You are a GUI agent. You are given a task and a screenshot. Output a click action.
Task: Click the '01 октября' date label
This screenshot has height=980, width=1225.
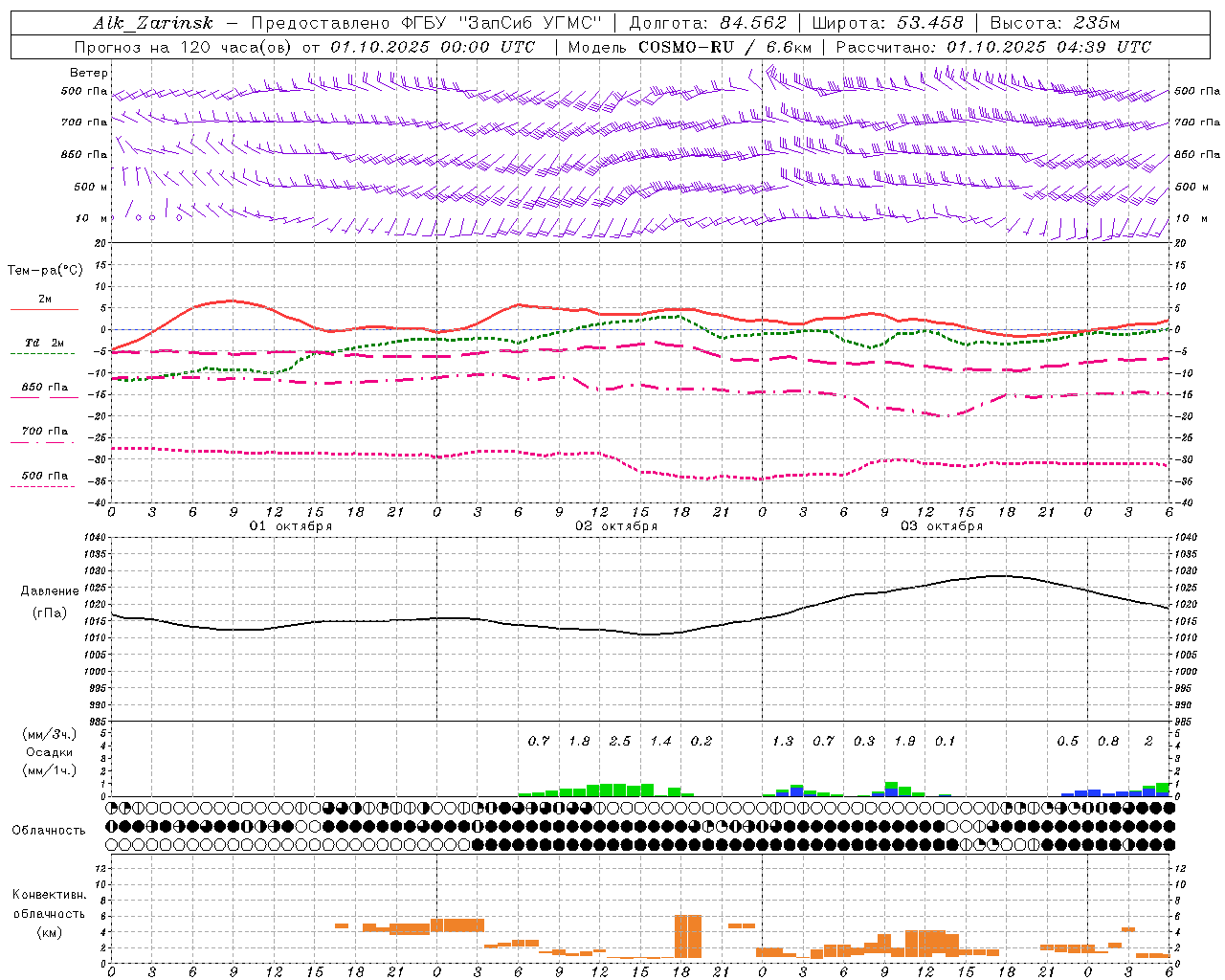291,526
